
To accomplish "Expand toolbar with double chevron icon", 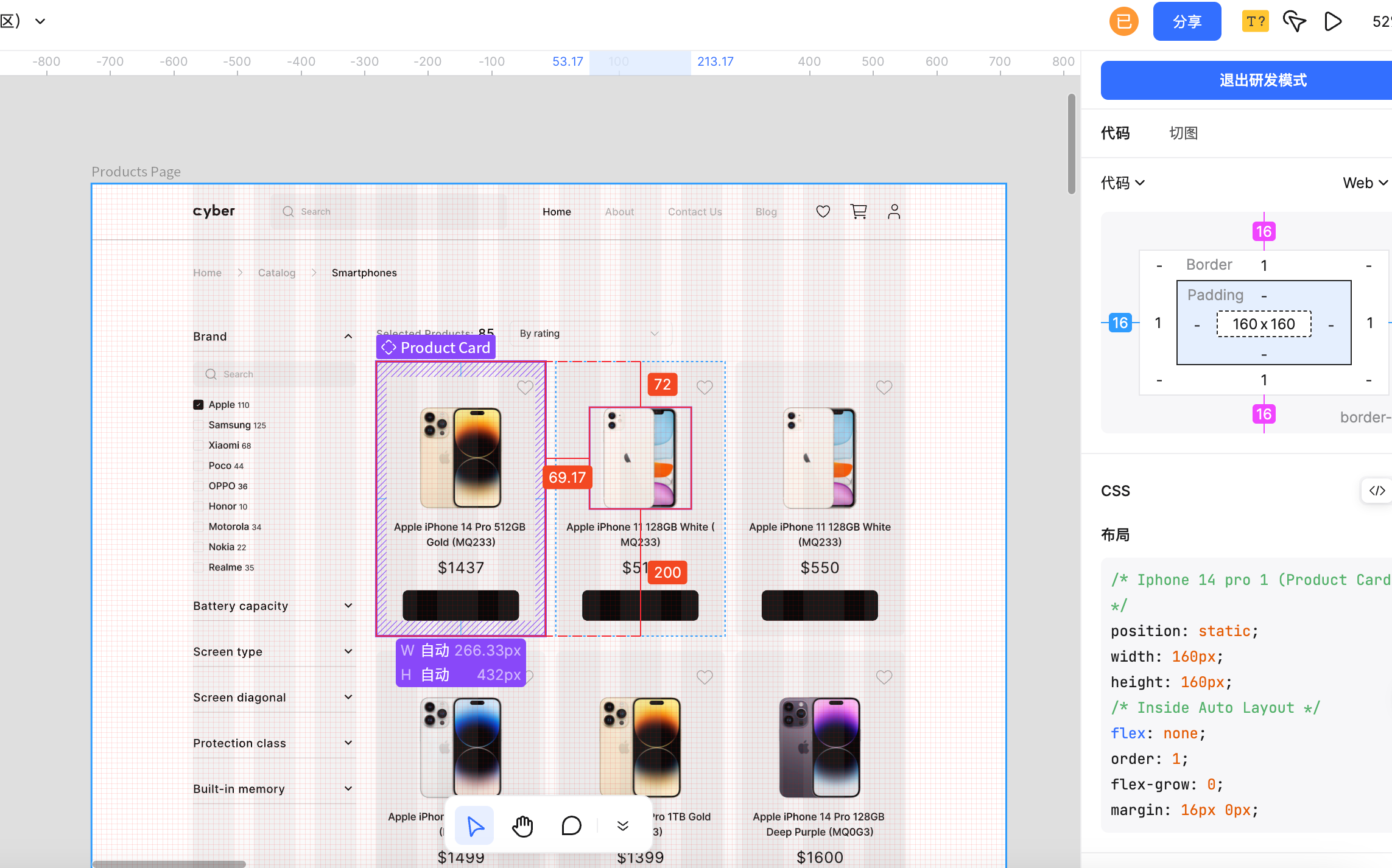I will click(x=622, y=826).
